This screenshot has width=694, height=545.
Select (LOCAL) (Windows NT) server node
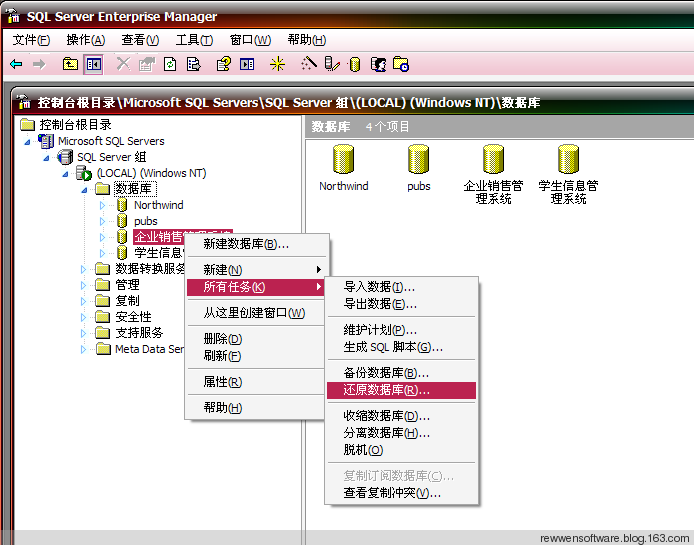[x=151, y=173]
